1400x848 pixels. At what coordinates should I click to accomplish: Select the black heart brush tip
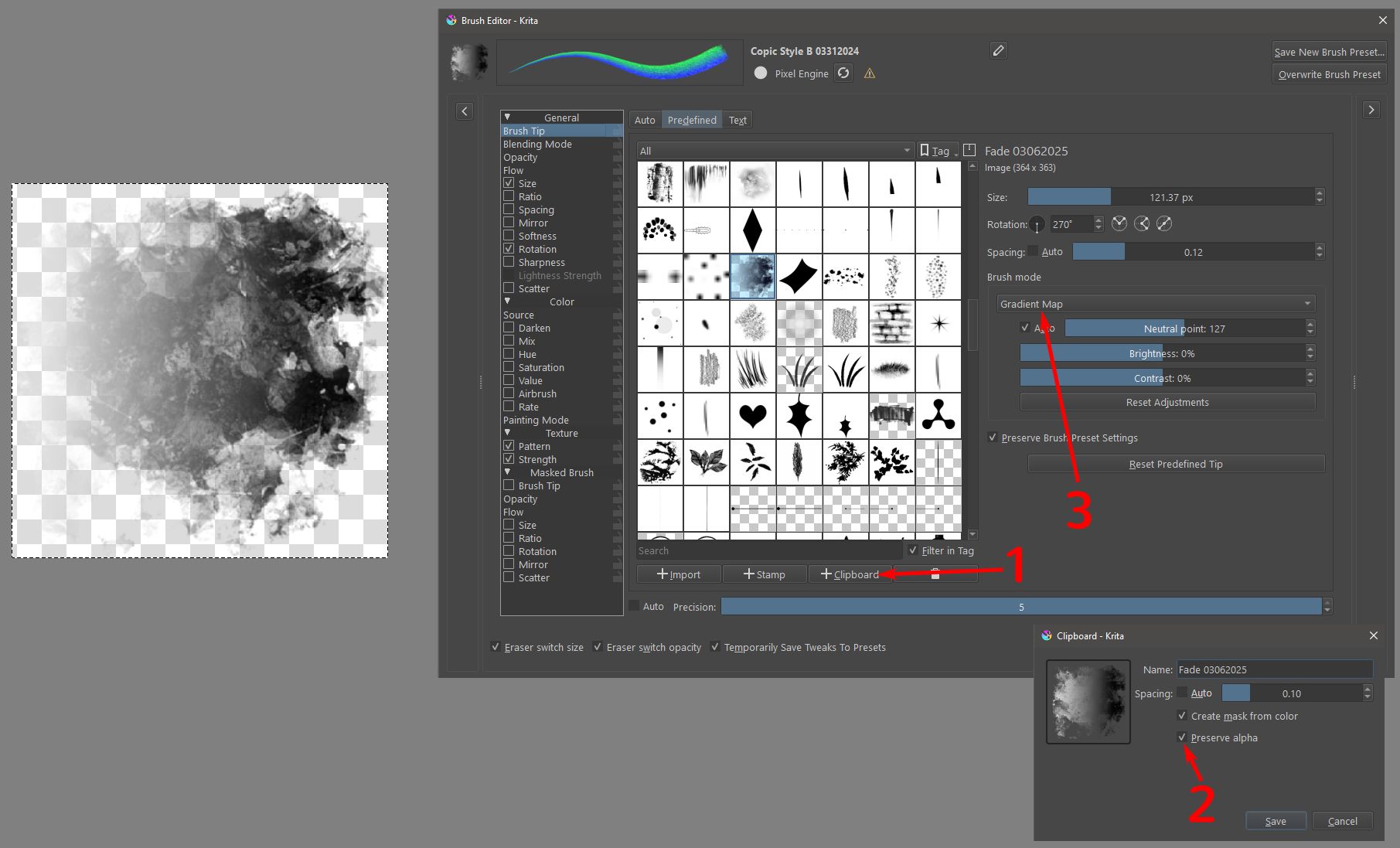click(752, 416)
